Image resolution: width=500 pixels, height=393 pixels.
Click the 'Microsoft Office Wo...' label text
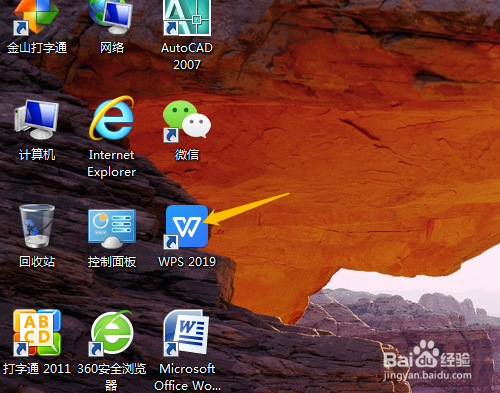coord(187,377)
